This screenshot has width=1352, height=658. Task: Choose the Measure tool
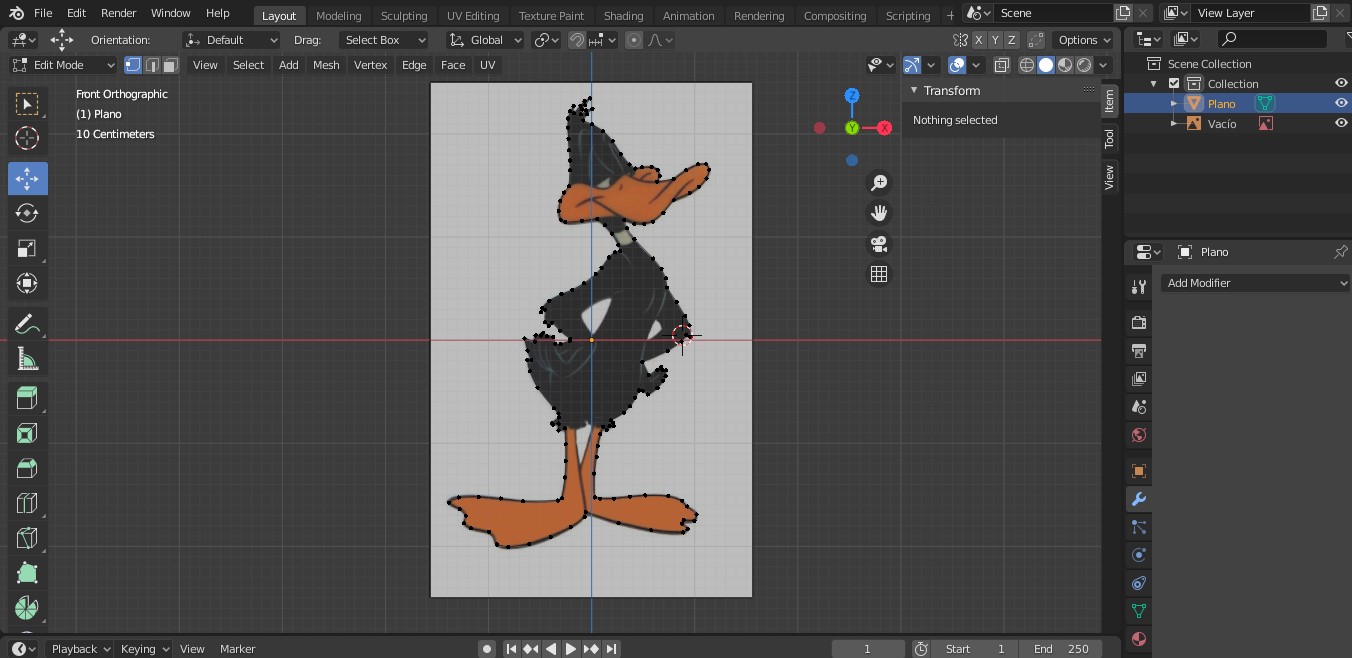pos(27,359)
